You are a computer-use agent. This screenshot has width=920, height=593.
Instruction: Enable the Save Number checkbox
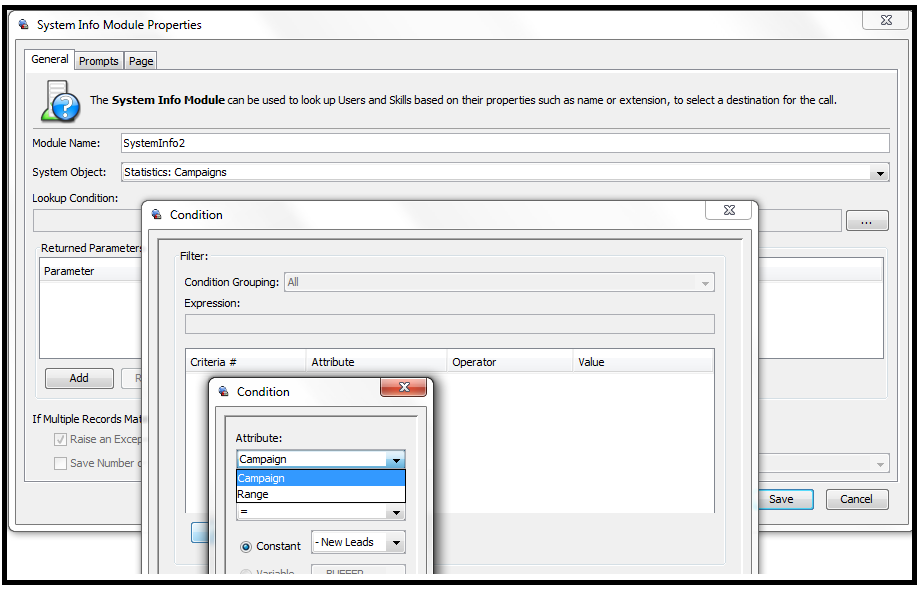(59, 462)
